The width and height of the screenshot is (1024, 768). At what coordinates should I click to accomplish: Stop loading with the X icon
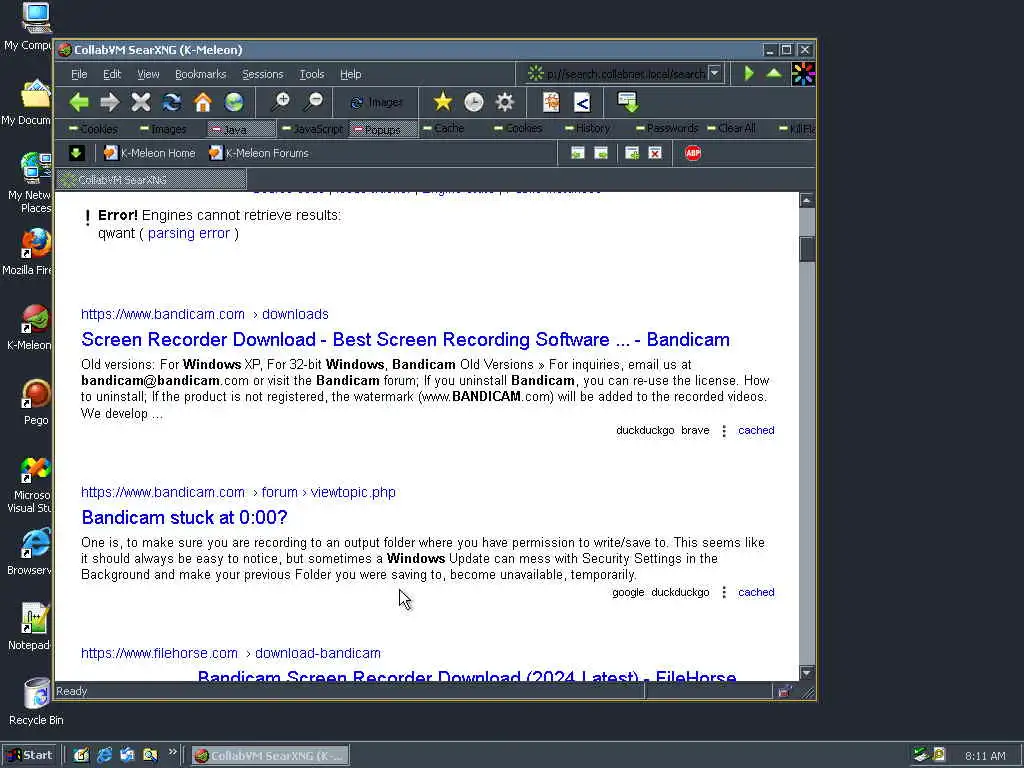pyautogui.click(x=140, y=102)
